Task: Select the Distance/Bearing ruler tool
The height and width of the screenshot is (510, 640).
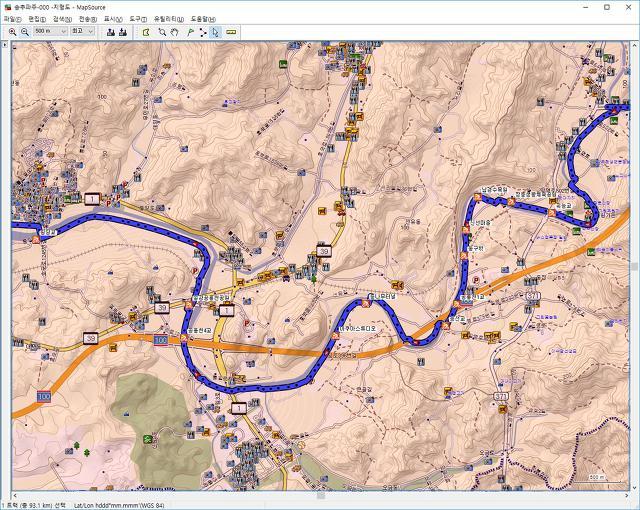Action: [231, 32]
